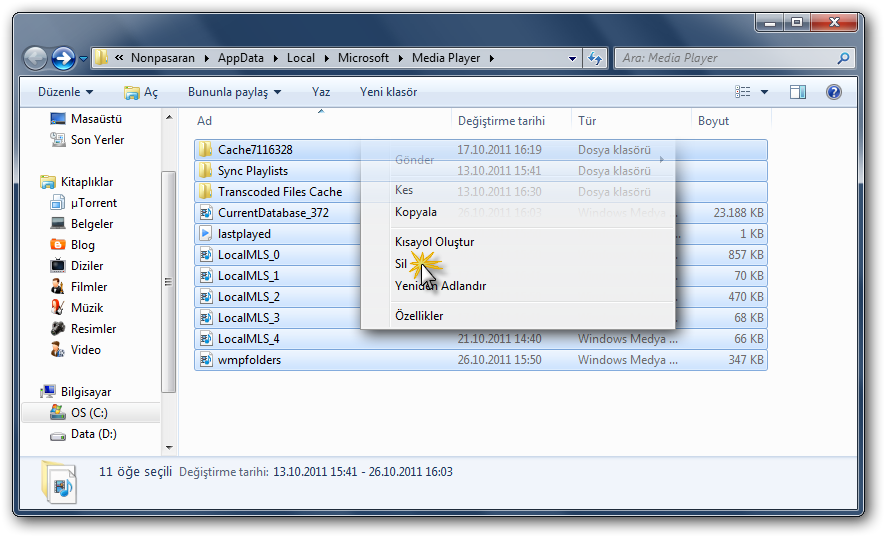Go back with the Back arrow button

point(36,58)
